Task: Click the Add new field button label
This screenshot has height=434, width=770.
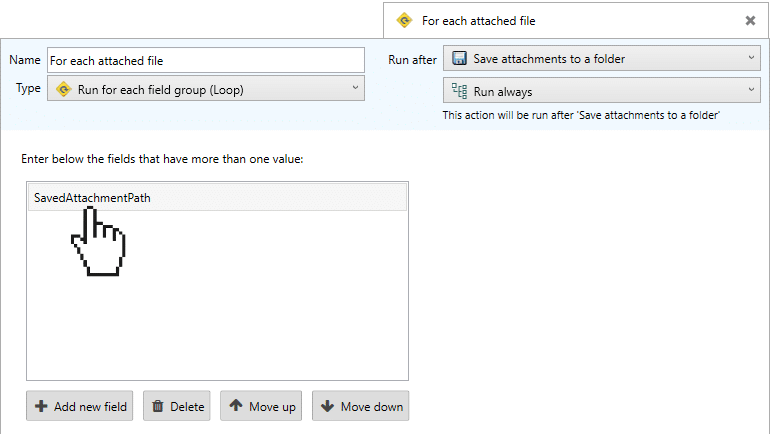Action: point(90,407)
